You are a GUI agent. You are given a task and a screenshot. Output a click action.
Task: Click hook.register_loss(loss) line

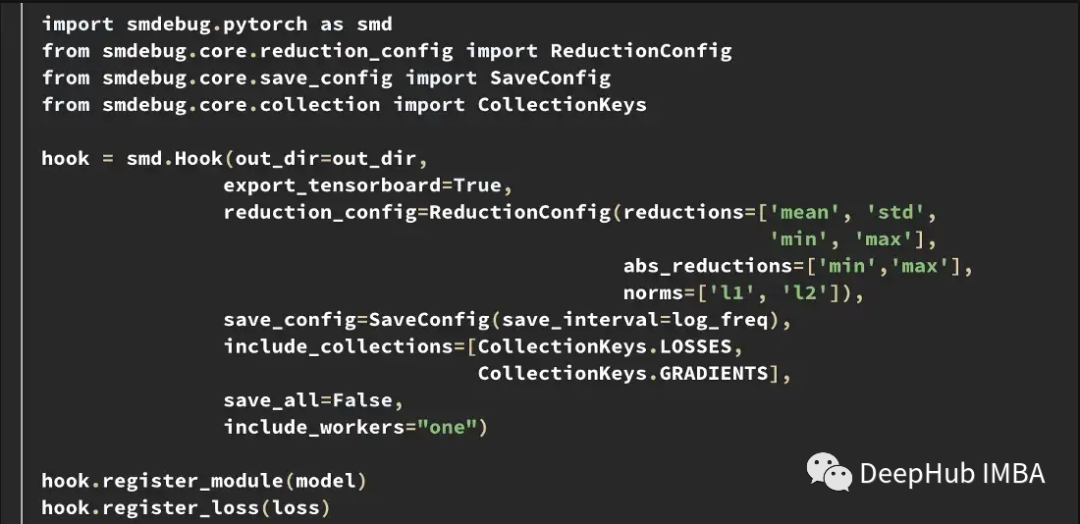point(187,507)
